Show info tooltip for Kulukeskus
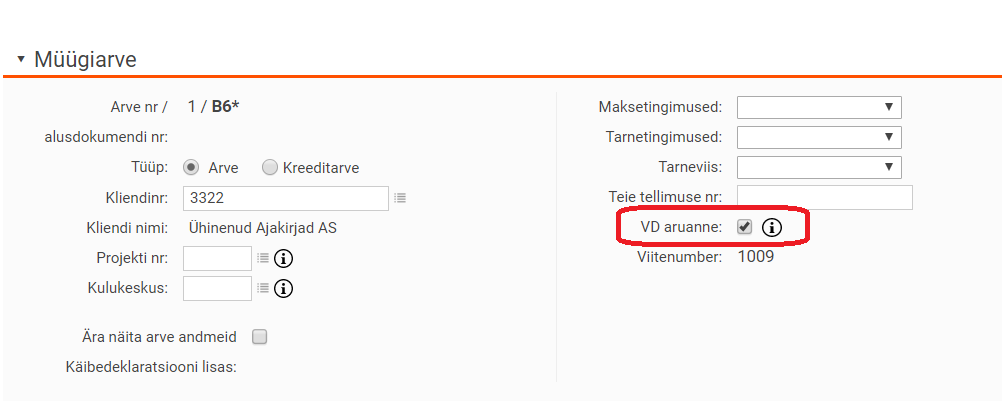Image resolution: width=1002 pixels, height=401 pixels. (x=283, y=289)
